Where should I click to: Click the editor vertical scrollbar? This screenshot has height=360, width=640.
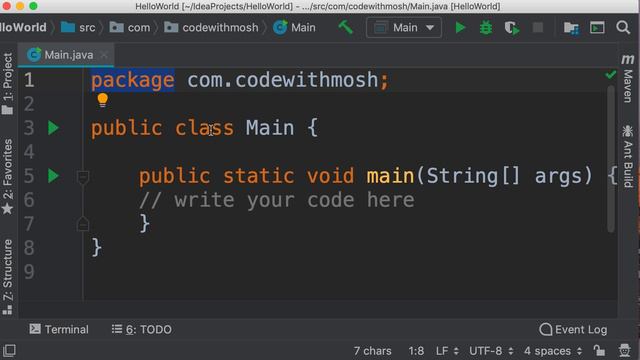click(x=611, y=159)
